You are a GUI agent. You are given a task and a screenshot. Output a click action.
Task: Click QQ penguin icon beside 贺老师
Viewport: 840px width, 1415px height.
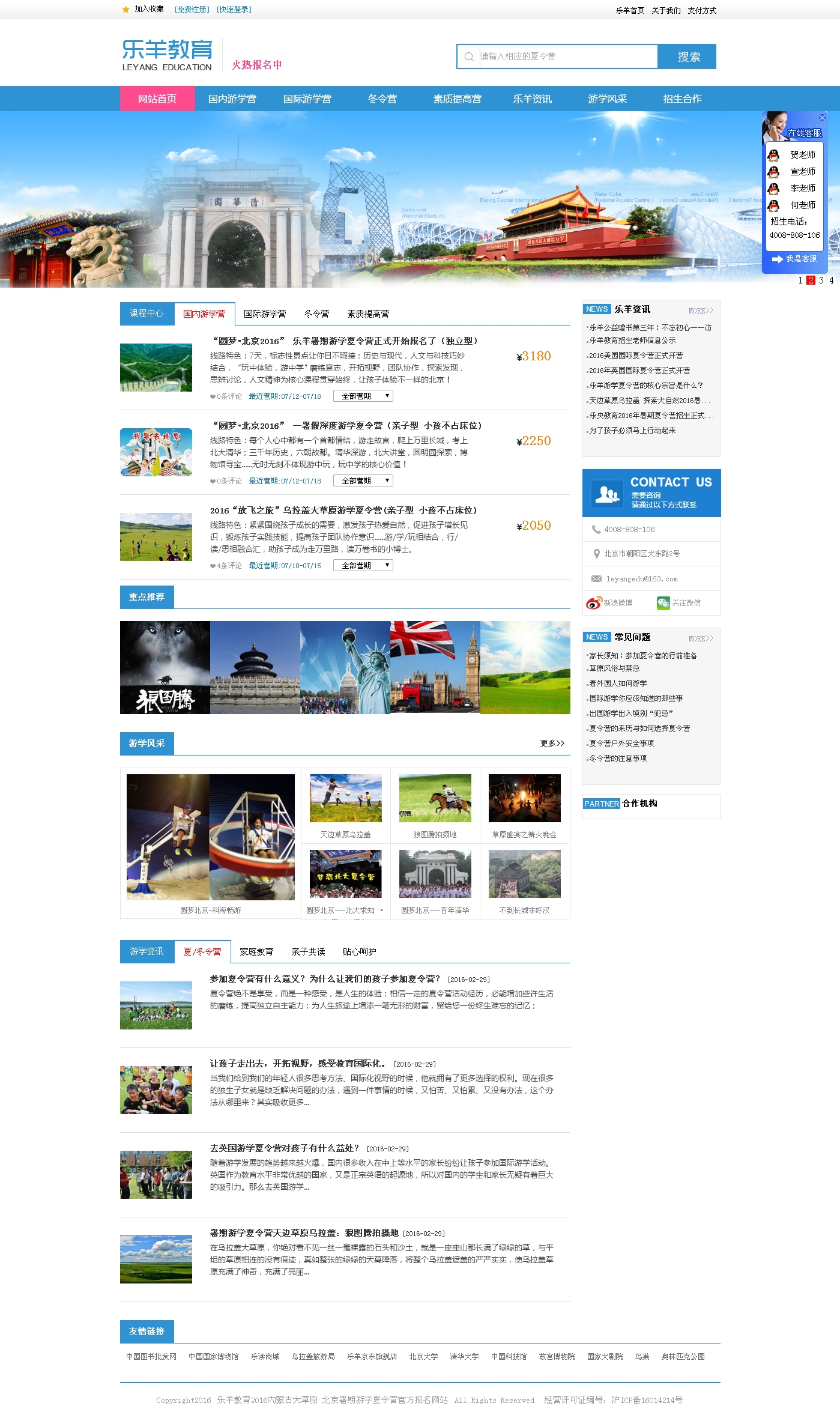click(x=774, y=155)
